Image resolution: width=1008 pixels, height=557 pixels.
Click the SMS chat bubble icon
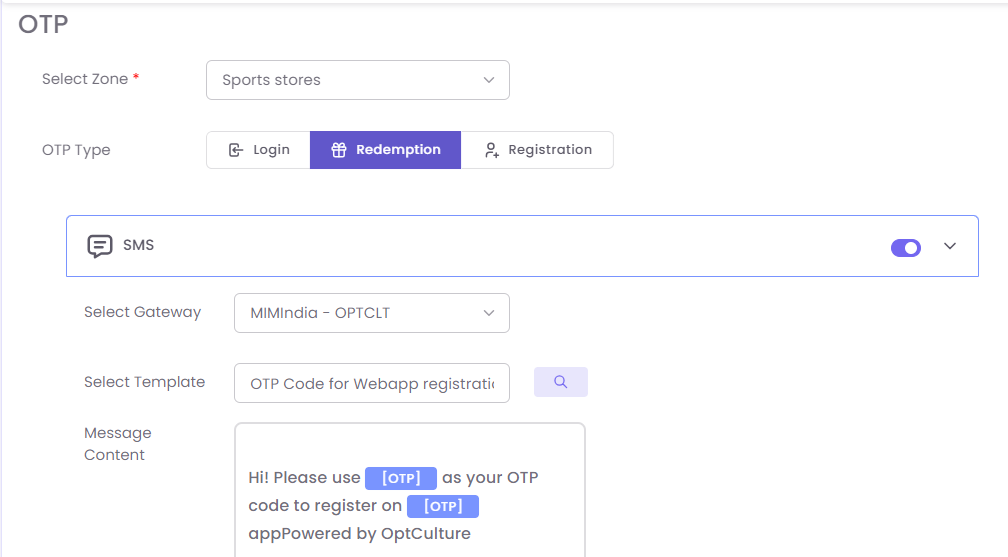tap(100, 246)
